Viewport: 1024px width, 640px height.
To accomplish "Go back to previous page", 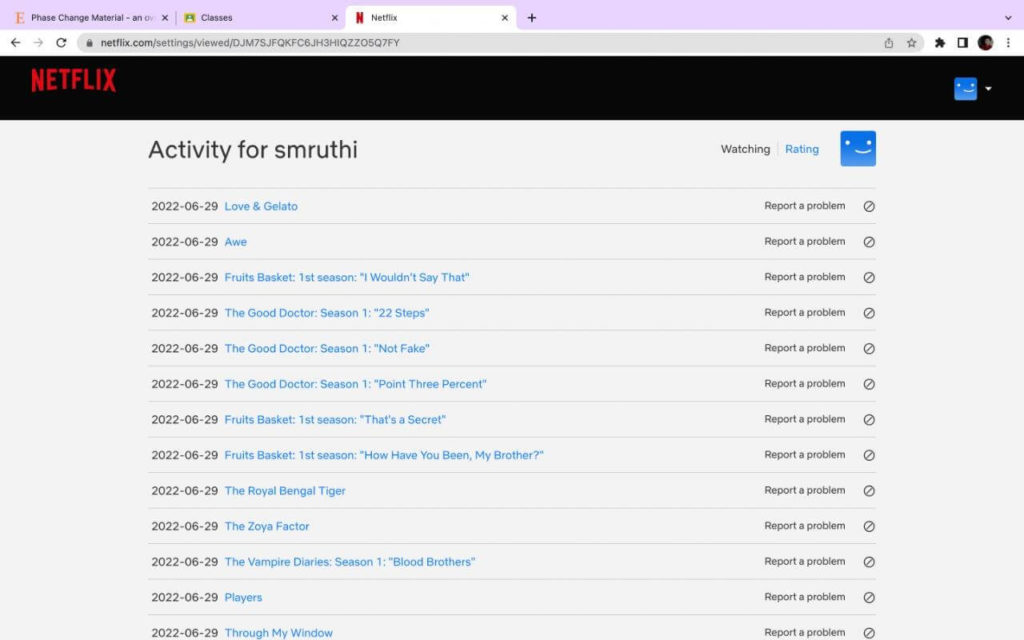I will click(16, 42).
